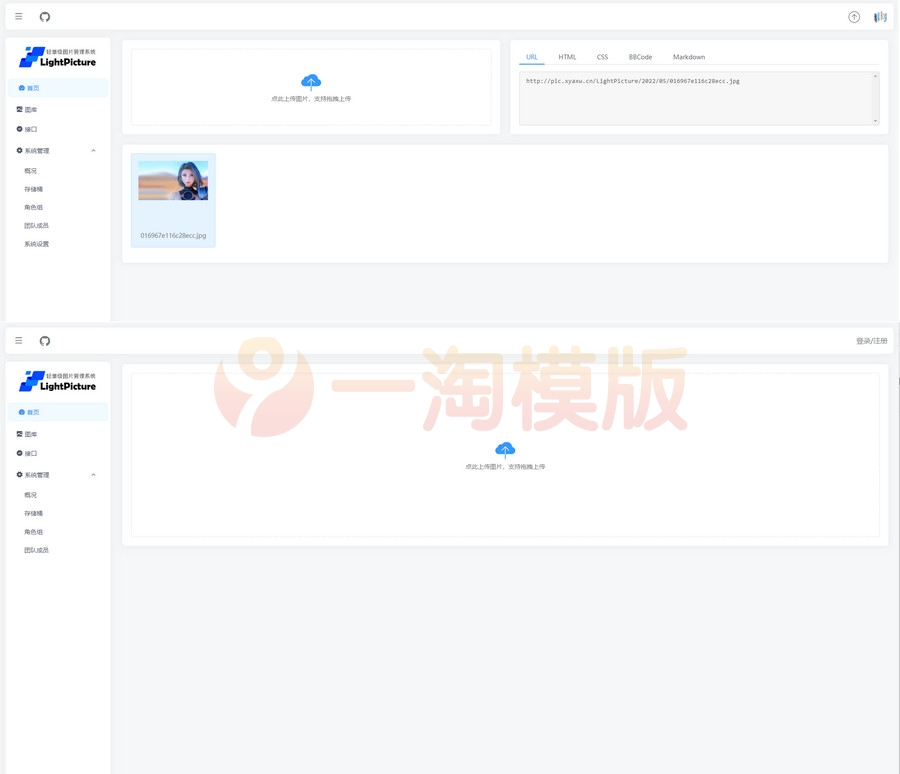Click the hamburger sidebar toggle icon
The height and width of the screenshot is (774, 900).
point(18,16)
